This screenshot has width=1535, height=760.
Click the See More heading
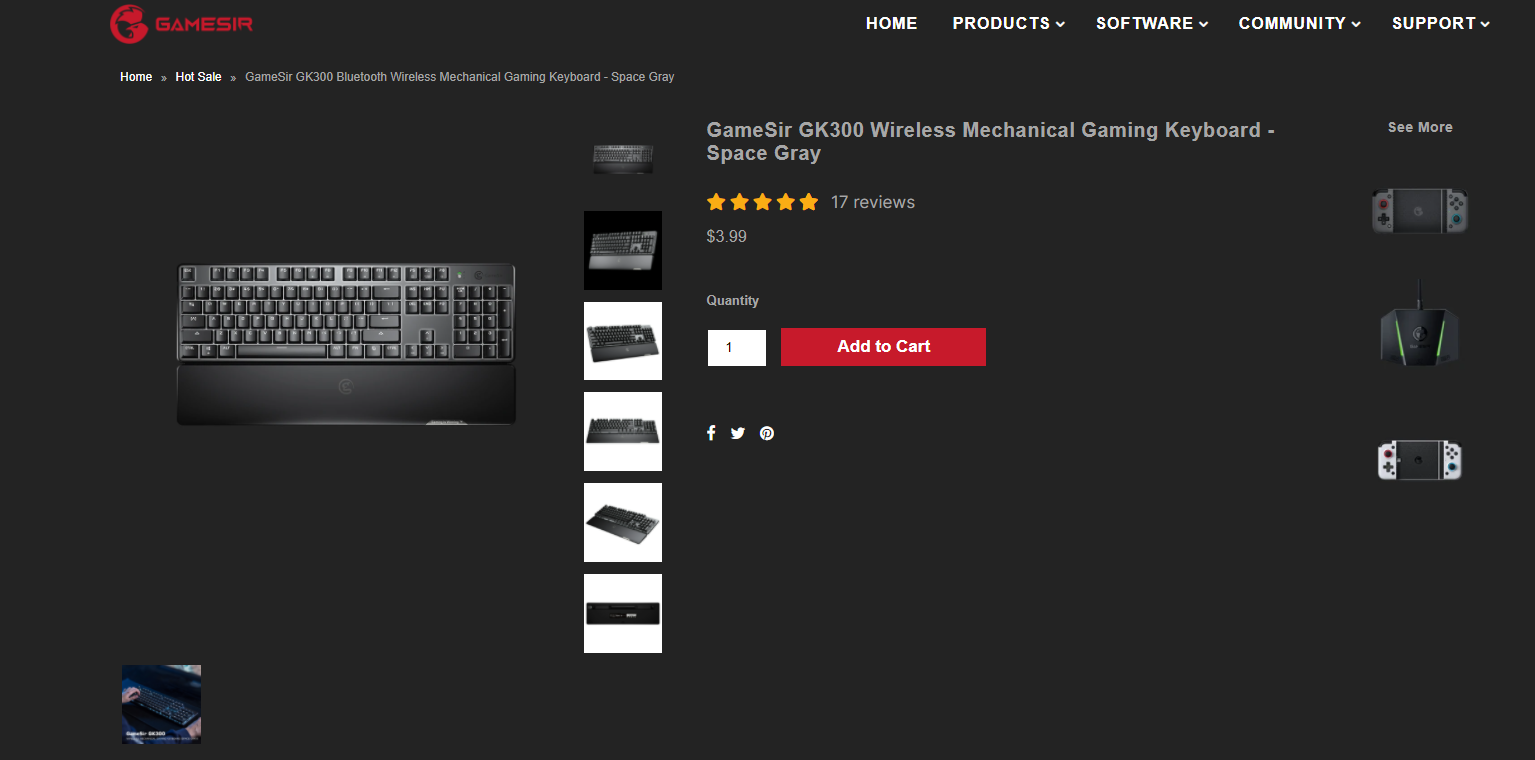point(1420,127)
